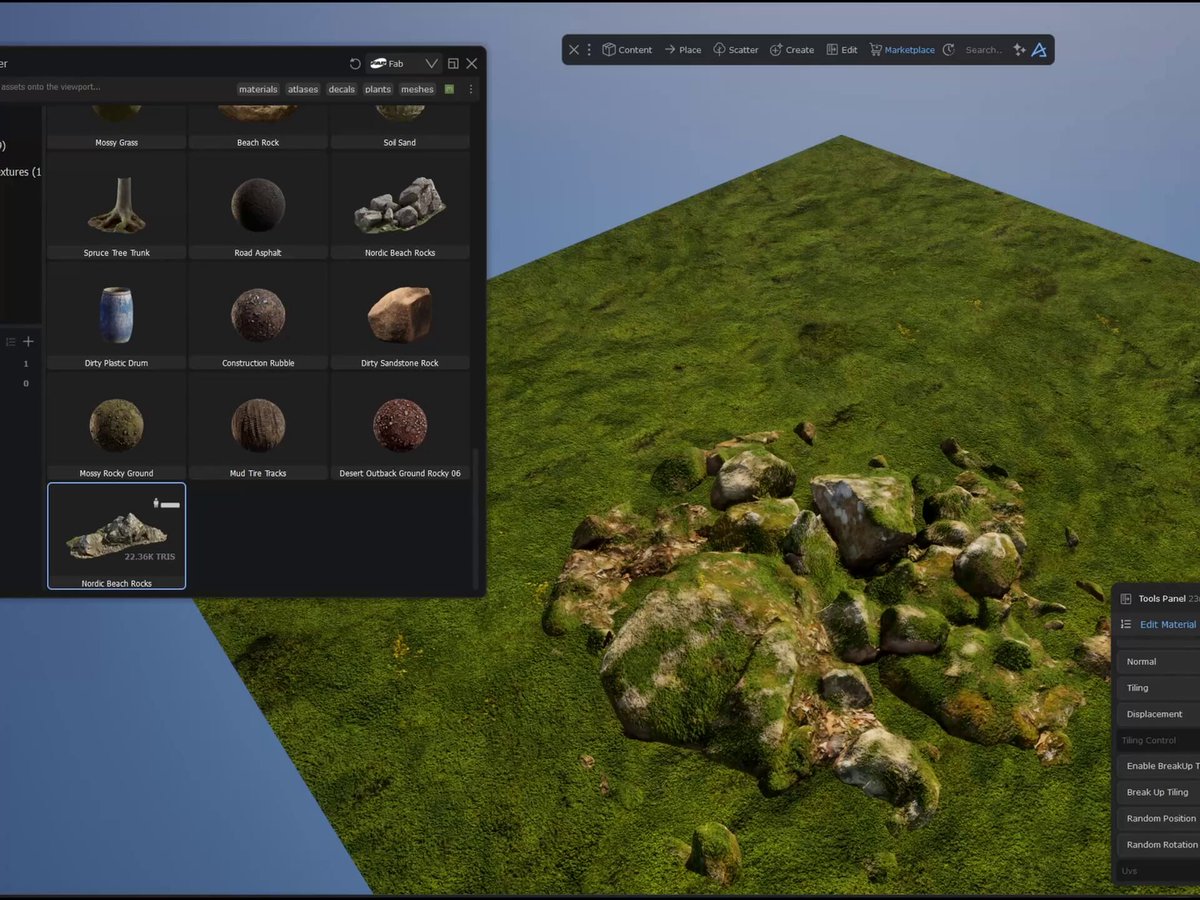The width and height of the screenshot is (1200, 900).
Task: Click the list icon in the left sidebar
Action: 11,342
